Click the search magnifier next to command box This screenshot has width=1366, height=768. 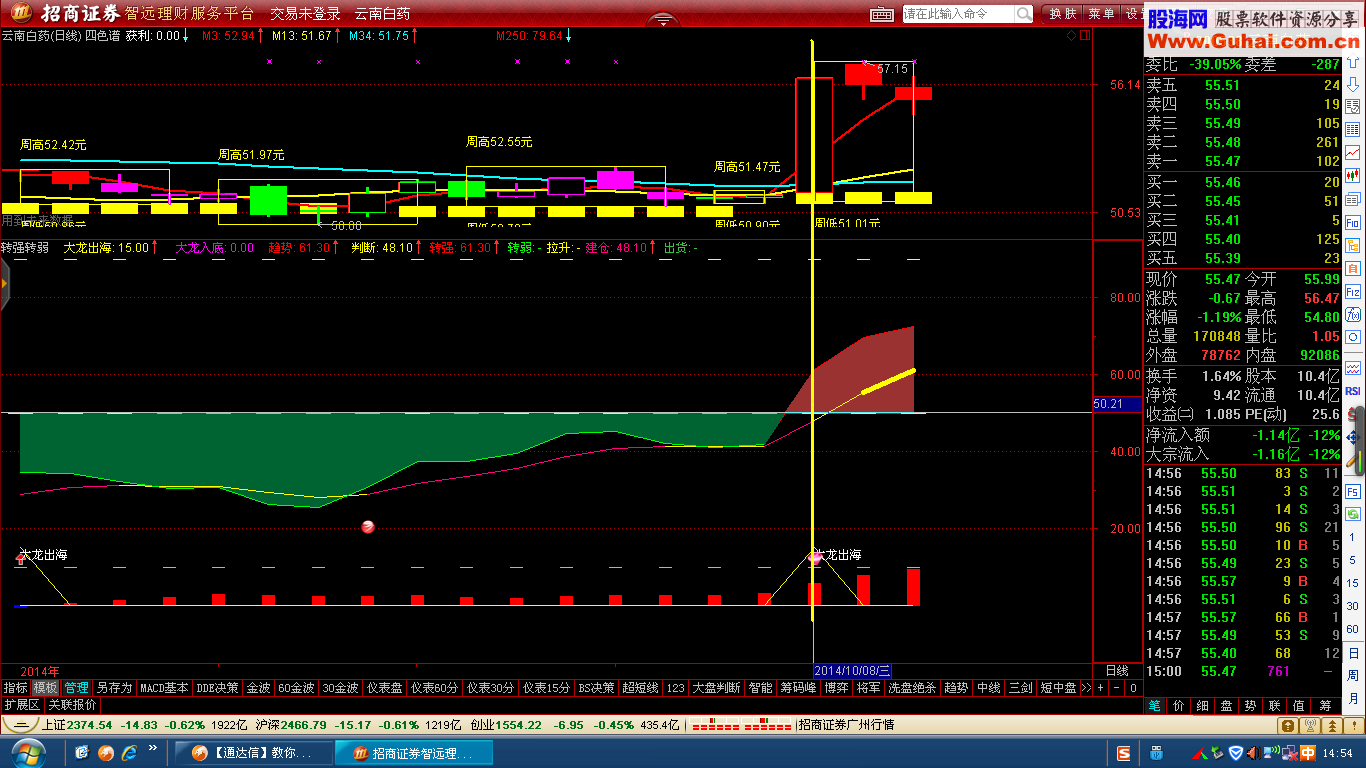point(1023,14)
